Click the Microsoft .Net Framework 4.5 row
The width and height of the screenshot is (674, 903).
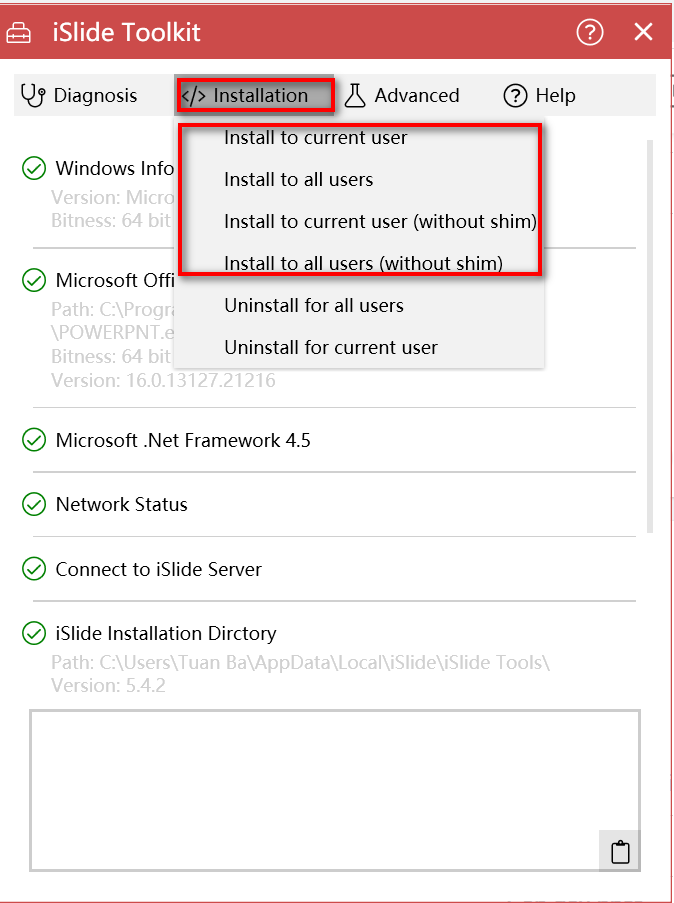tap(334, 441)
